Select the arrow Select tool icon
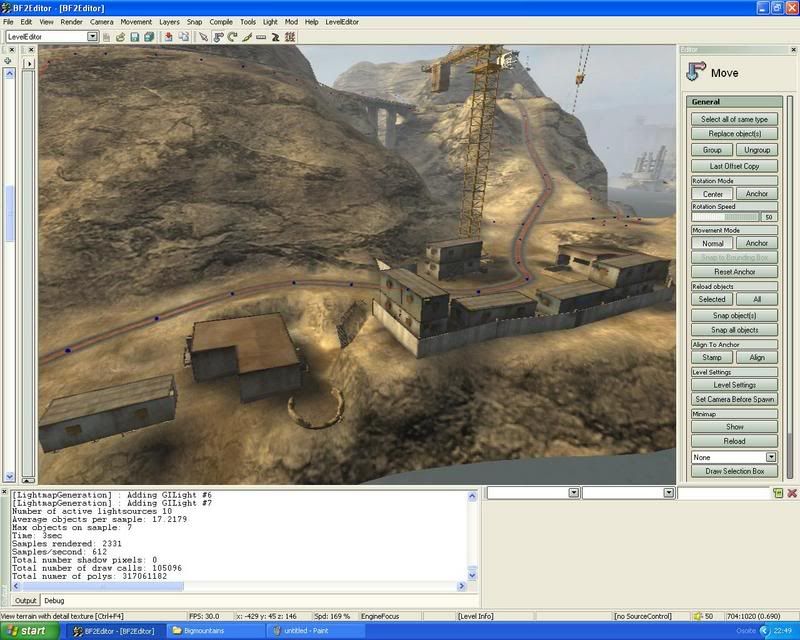The width and height of the screenshot is (800, 640). [203, 37]
